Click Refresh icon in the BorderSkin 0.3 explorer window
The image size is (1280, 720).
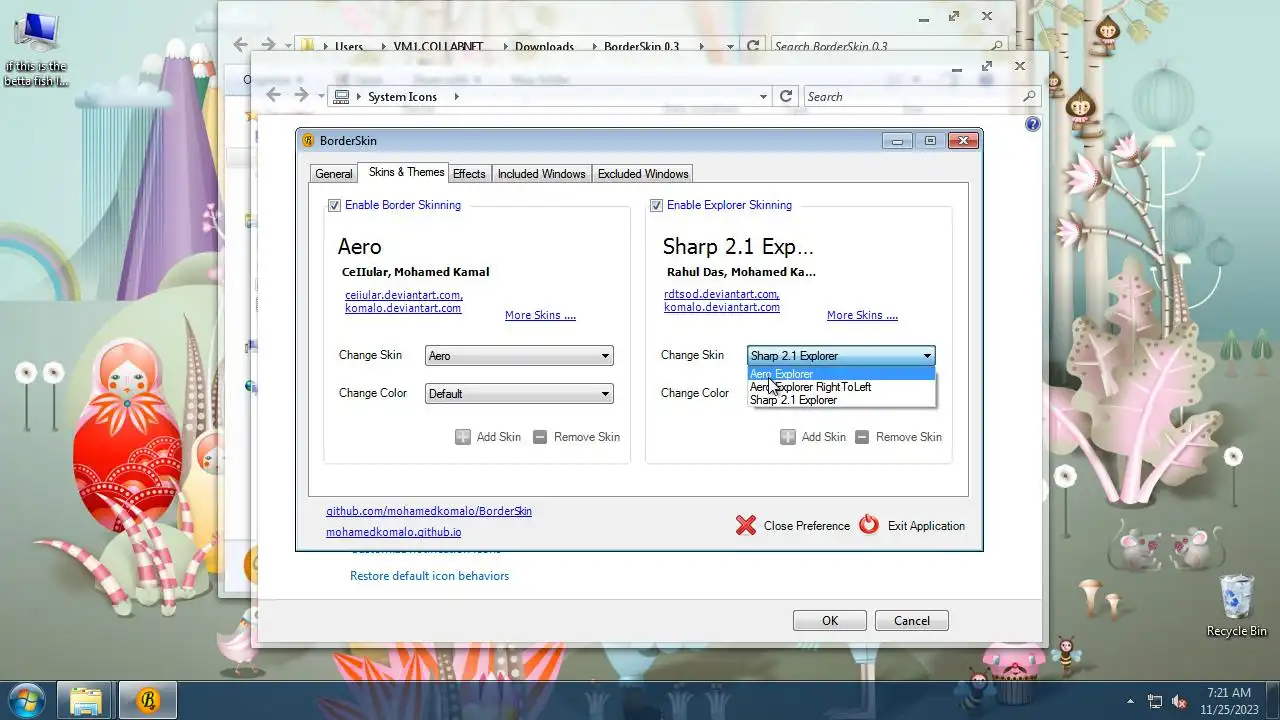point(753,46)
